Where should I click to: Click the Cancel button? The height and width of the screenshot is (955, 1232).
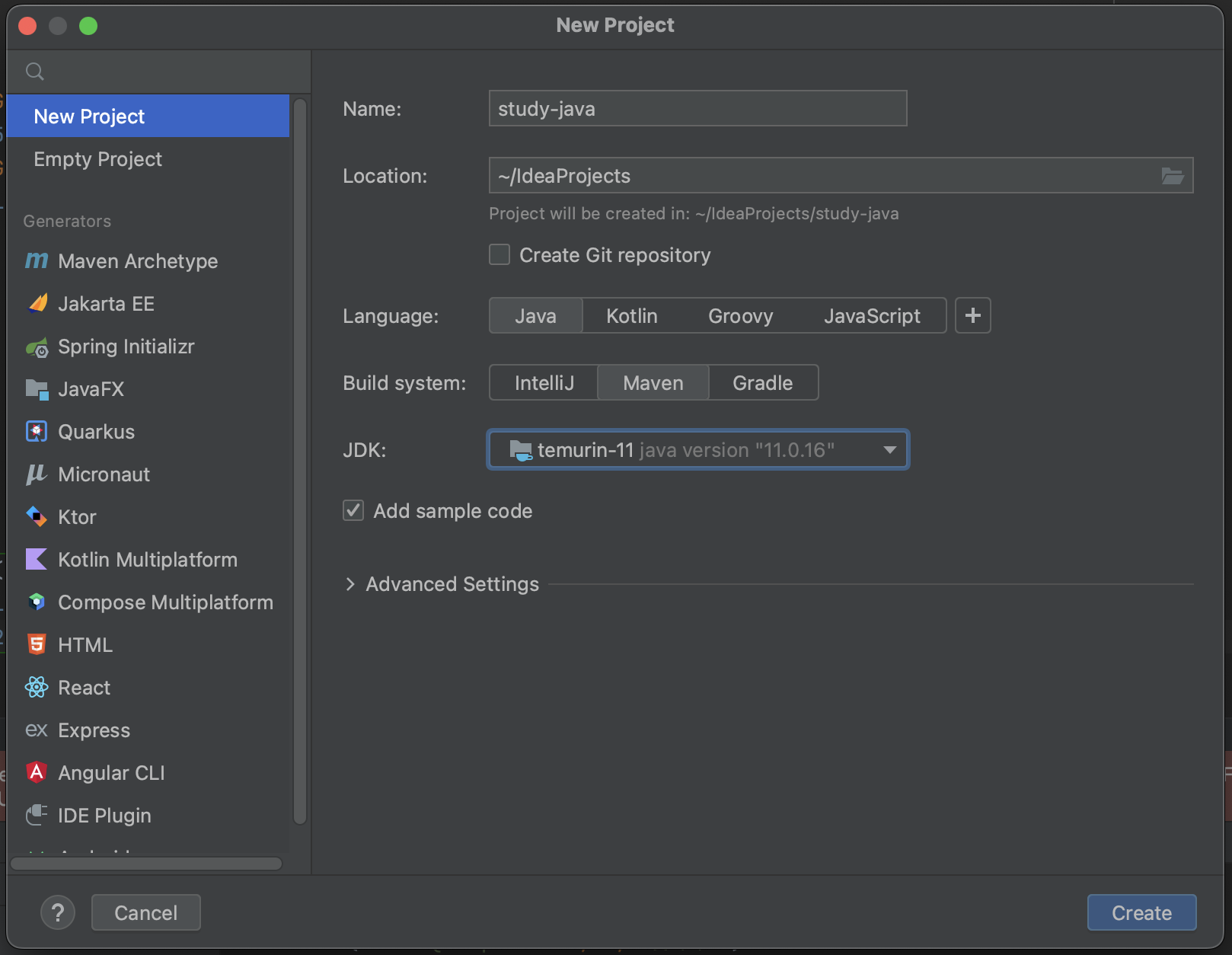click(146, 912)
